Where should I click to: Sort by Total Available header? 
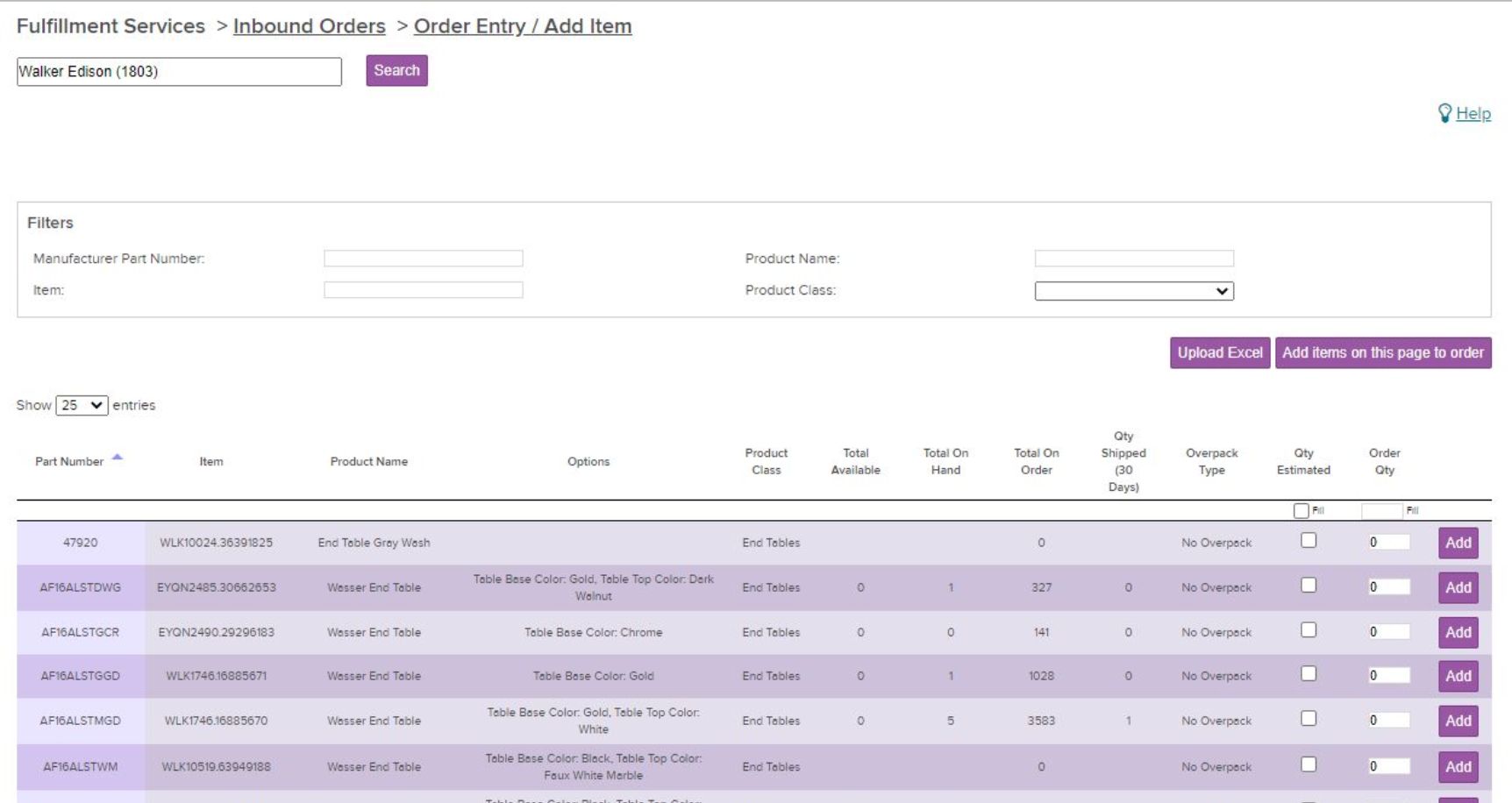tap(855, 461)
